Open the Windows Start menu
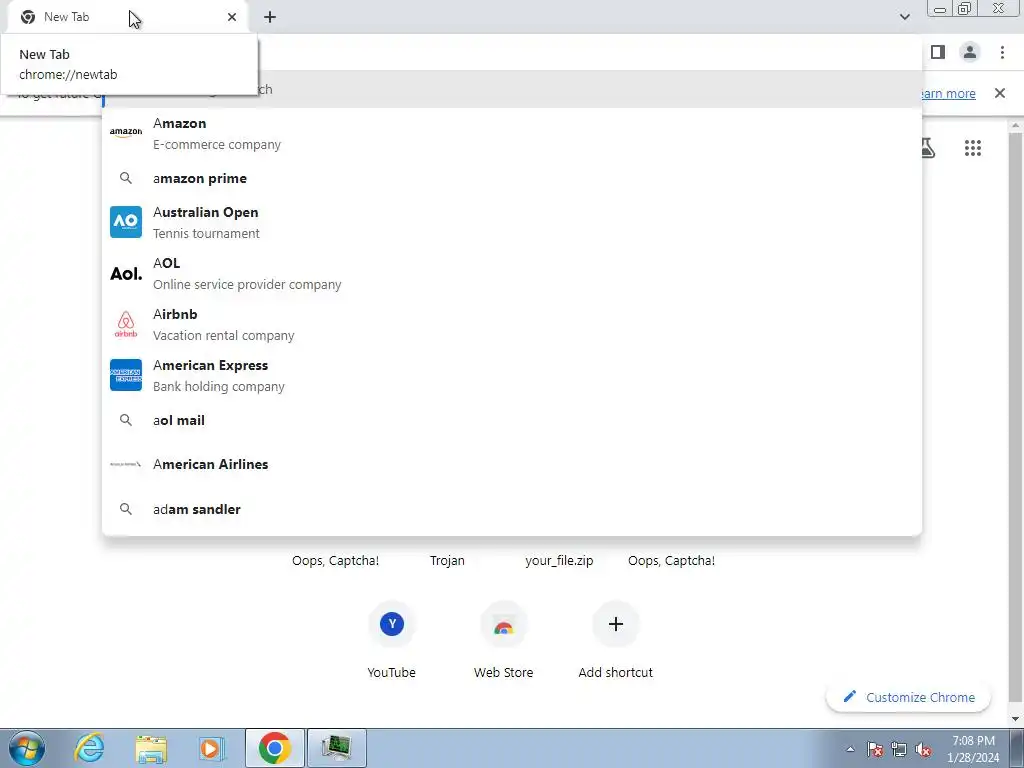This screenshot has width=1024, height=768. pos(27,748)
